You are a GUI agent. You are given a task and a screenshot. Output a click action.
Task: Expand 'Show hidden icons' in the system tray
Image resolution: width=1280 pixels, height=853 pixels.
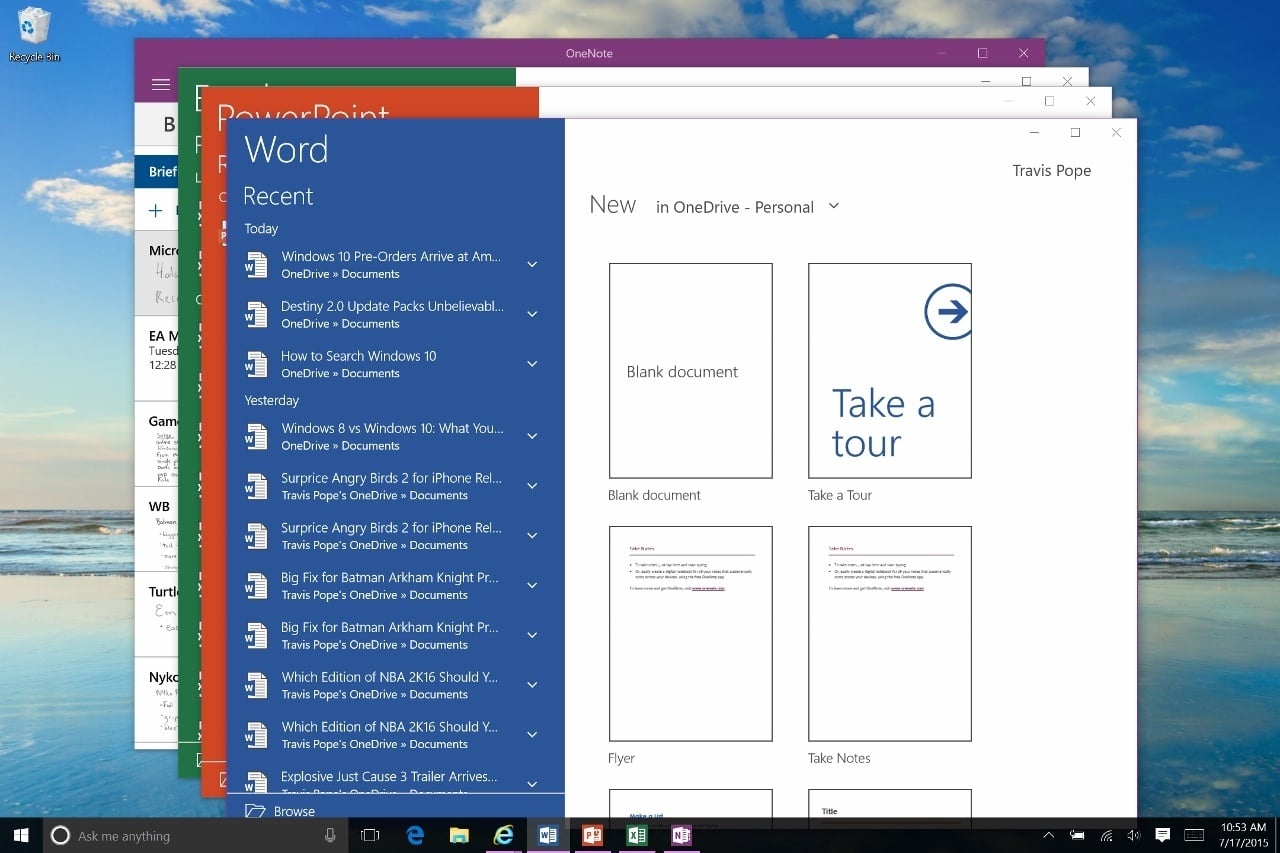pyautogui.click(x=1048, y=835)
